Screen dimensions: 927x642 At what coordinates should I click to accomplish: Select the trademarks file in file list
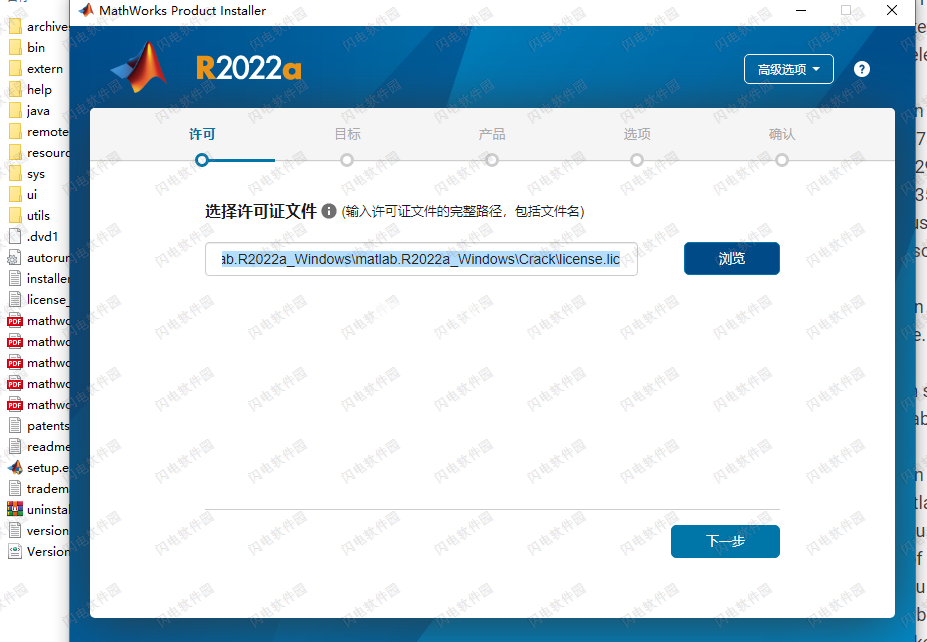pyautogui.click(x=38, y=488)
